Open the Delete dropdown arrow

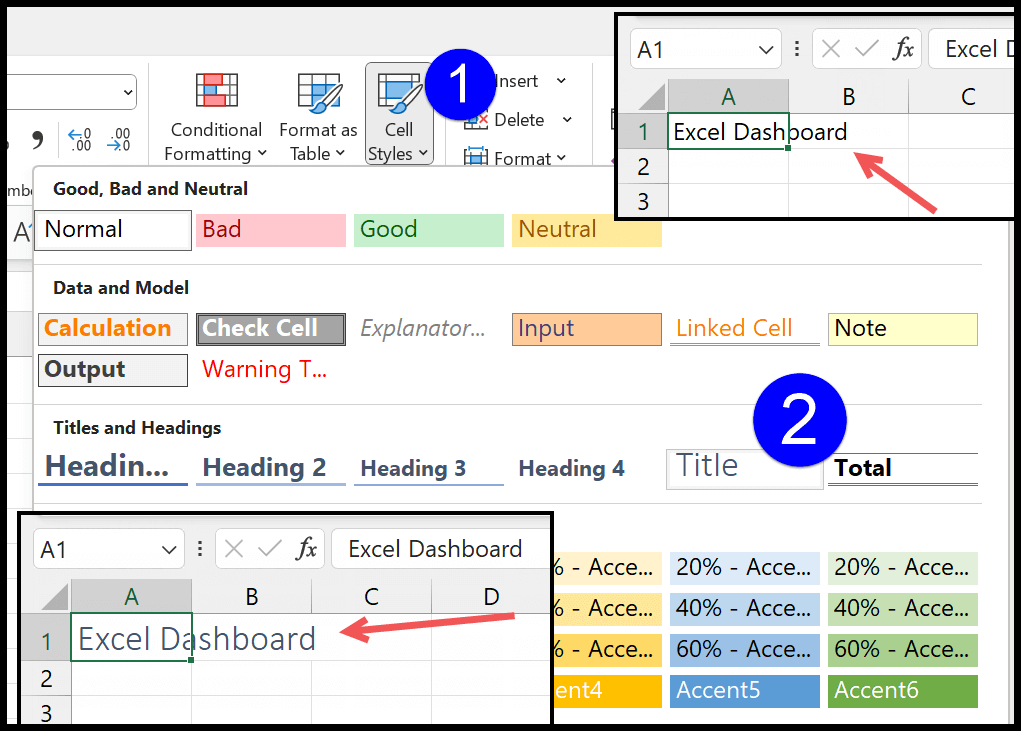(x=566, y=119)
